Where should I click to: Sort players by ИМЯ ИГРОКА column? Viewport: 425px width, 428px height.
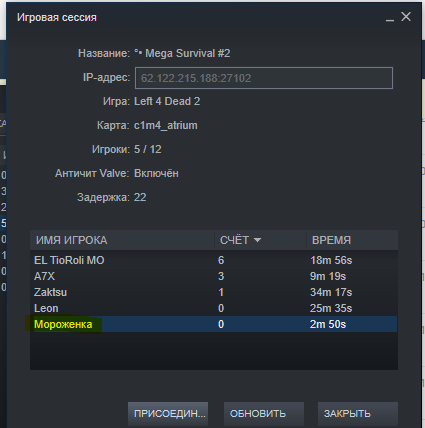122,240
